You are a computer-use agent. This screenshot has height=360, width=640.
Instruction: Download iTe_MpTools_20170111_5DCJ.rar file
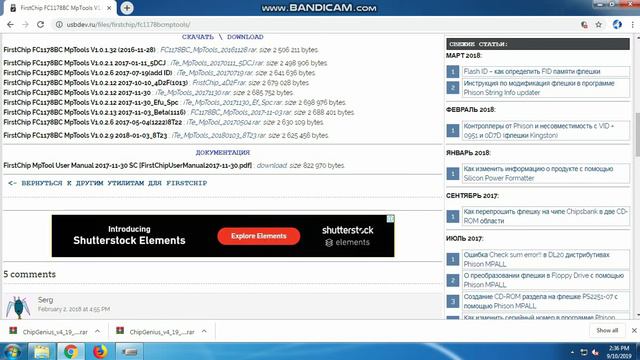pos(217,63)
